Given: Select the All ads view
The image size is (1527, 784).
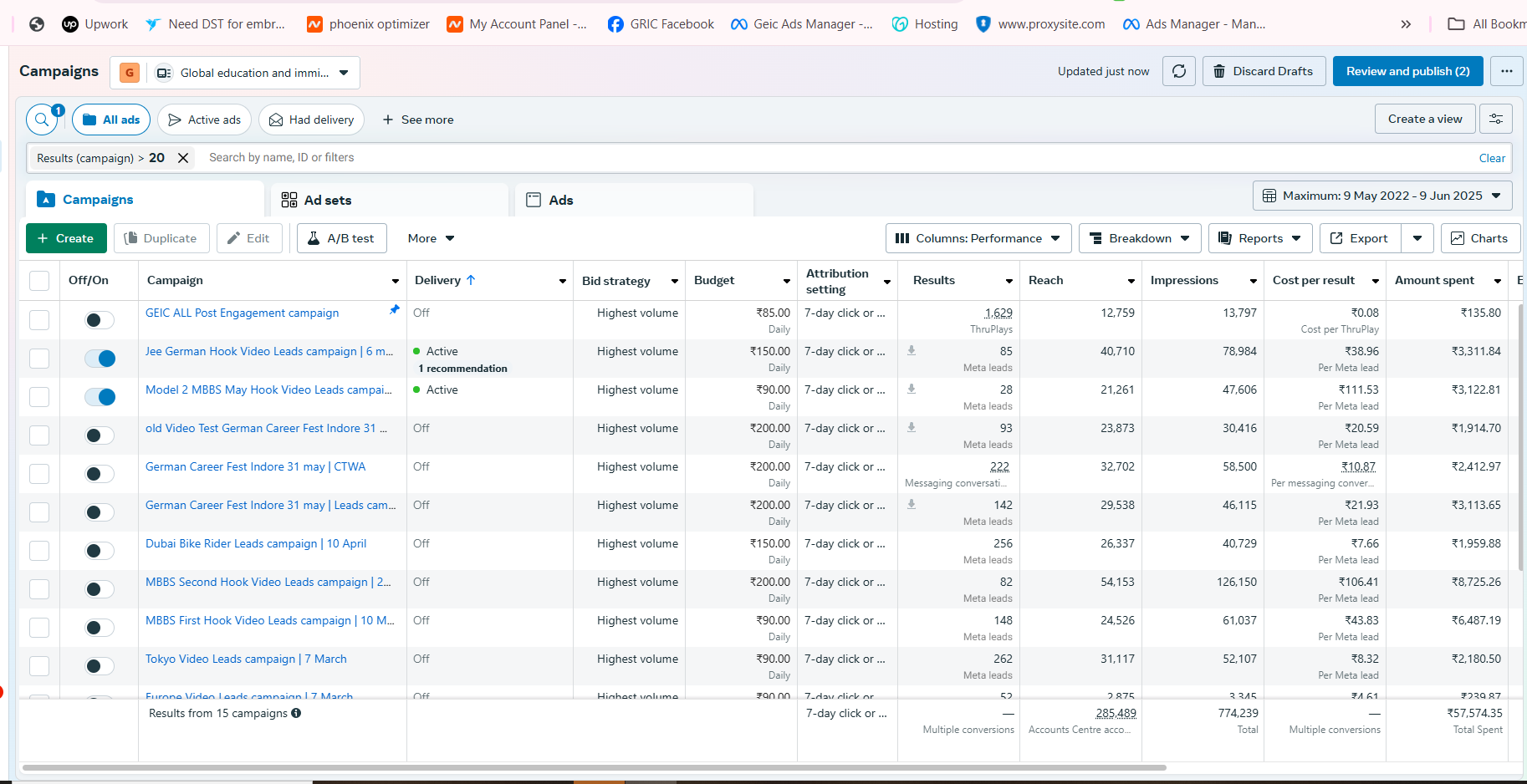Looking at the screenshot, I should pos(111,120).
